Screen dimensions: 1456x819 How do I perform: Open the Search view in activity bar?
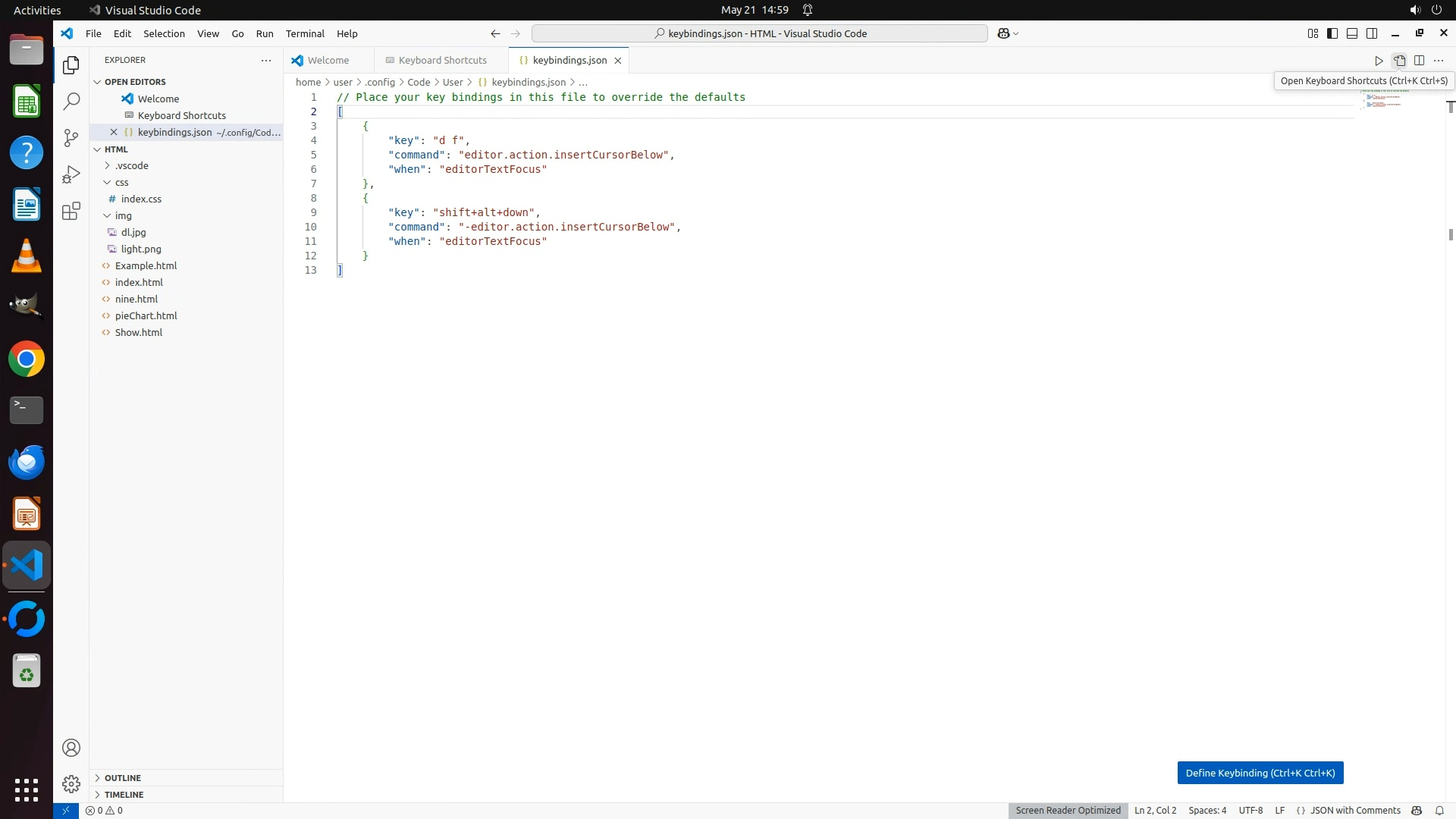[x=71, y=101]
